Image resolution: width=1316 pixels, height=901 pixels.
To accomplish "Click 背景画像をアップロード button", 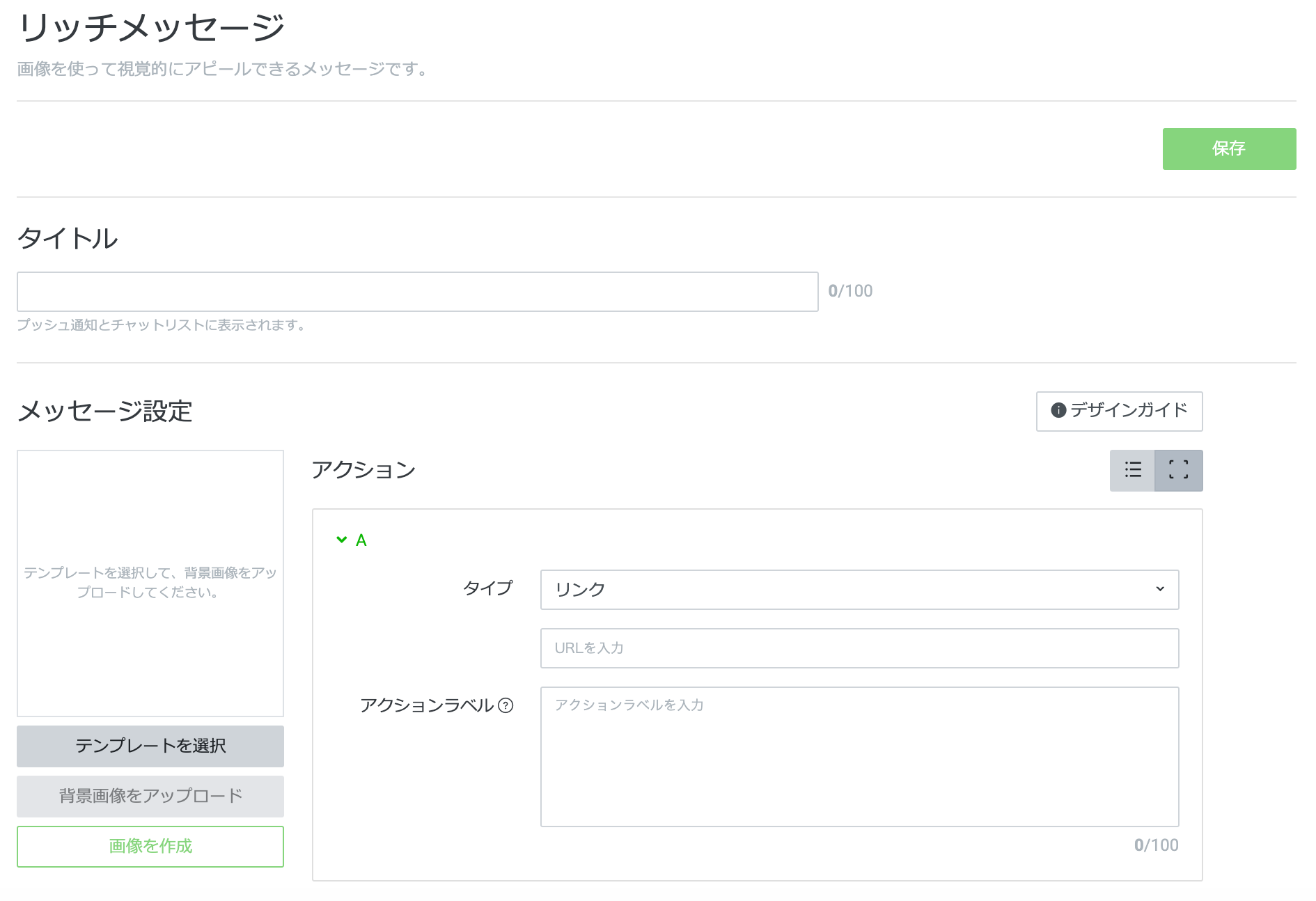I will (x=150, y=796).
